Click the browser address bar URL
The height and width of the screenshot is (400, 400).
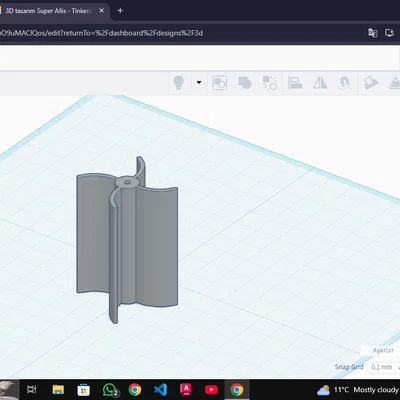coord(101,33)
